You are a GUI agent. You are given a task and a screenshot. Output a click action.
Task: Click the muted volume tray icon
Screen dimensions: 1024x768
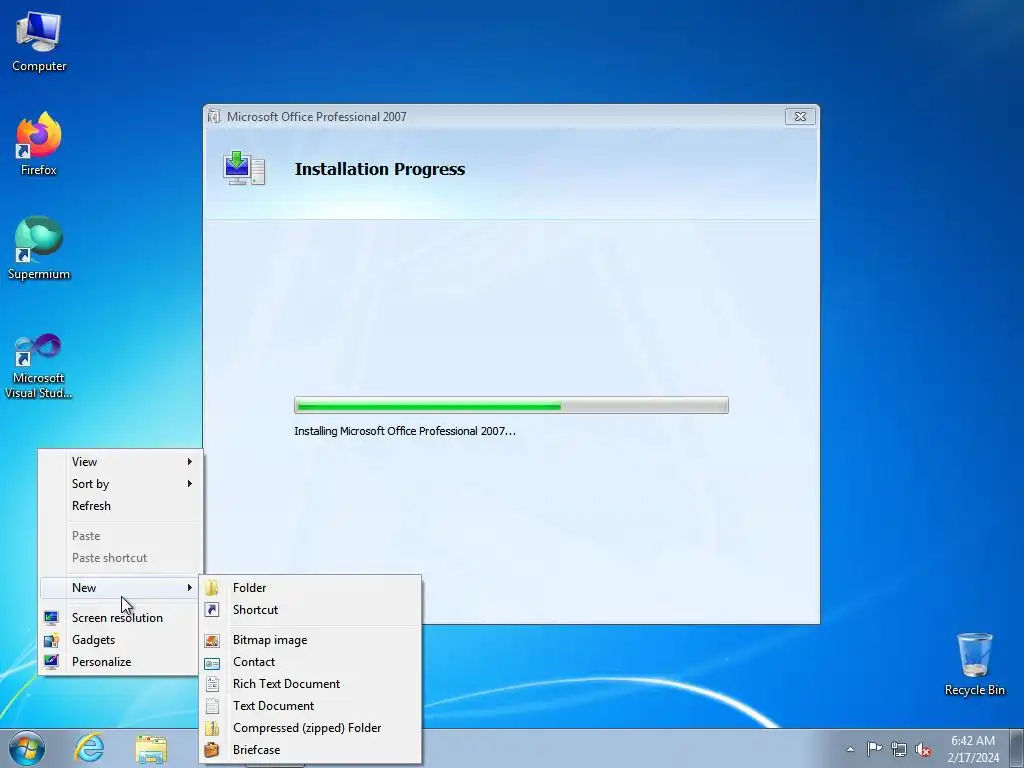(x=923, y=749)
